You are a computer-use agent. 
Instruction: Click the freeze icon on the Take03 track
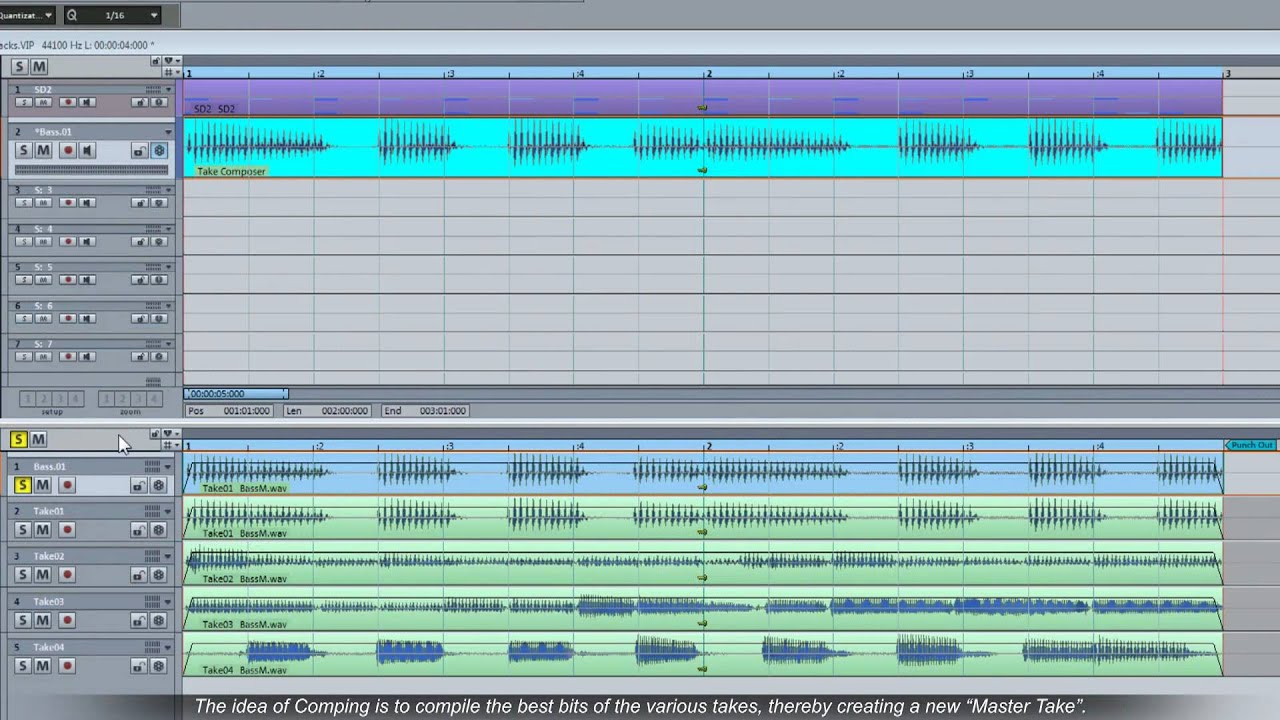[158, 621]
